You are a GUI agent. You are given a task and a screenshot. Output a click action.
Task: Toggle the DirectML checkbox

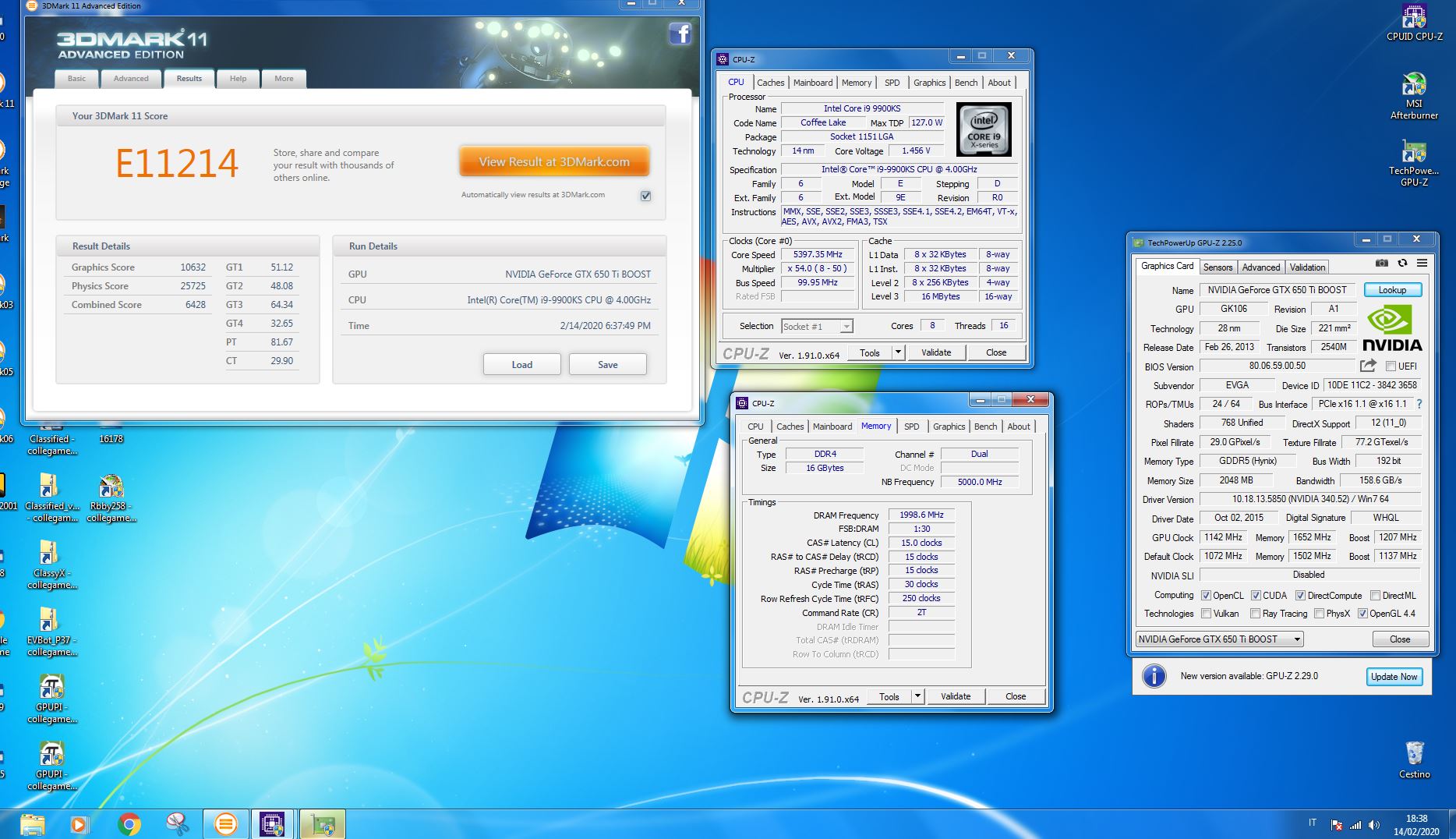1375,595
